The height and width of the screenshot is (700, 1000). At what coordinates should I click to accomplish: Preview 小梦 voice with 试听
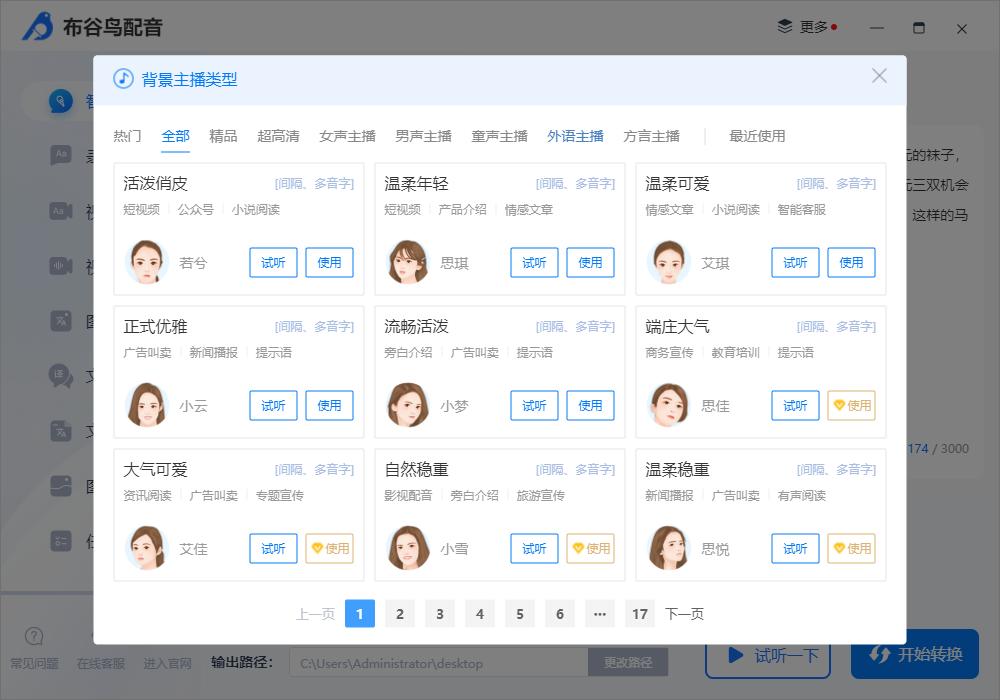534,405
